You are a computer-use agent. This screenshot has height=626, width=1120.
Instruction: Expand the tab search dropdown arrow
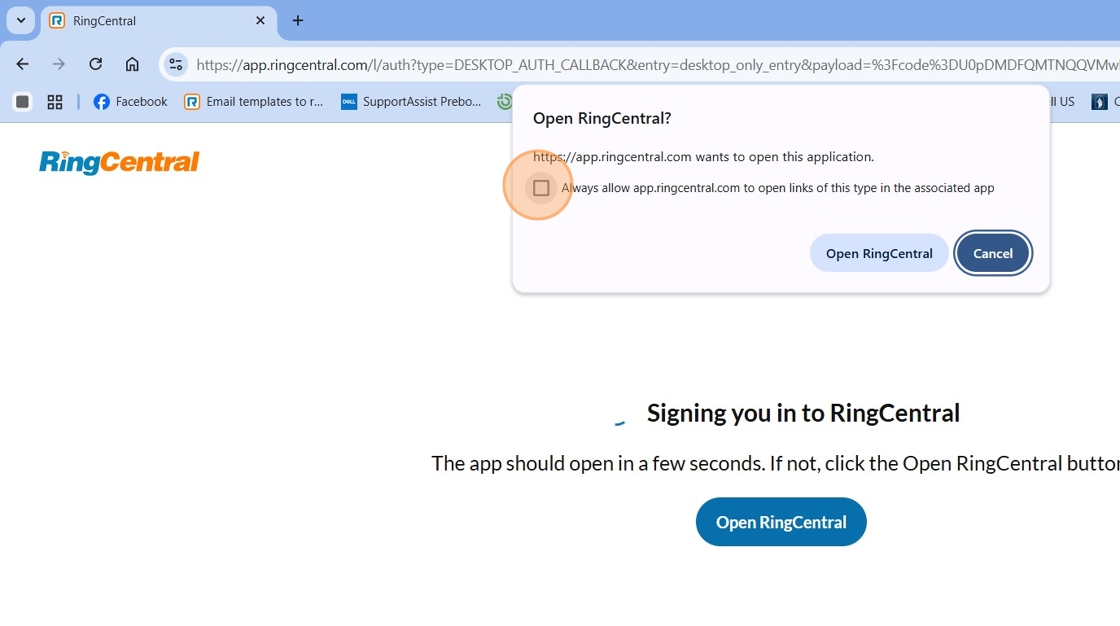(21, 21)
